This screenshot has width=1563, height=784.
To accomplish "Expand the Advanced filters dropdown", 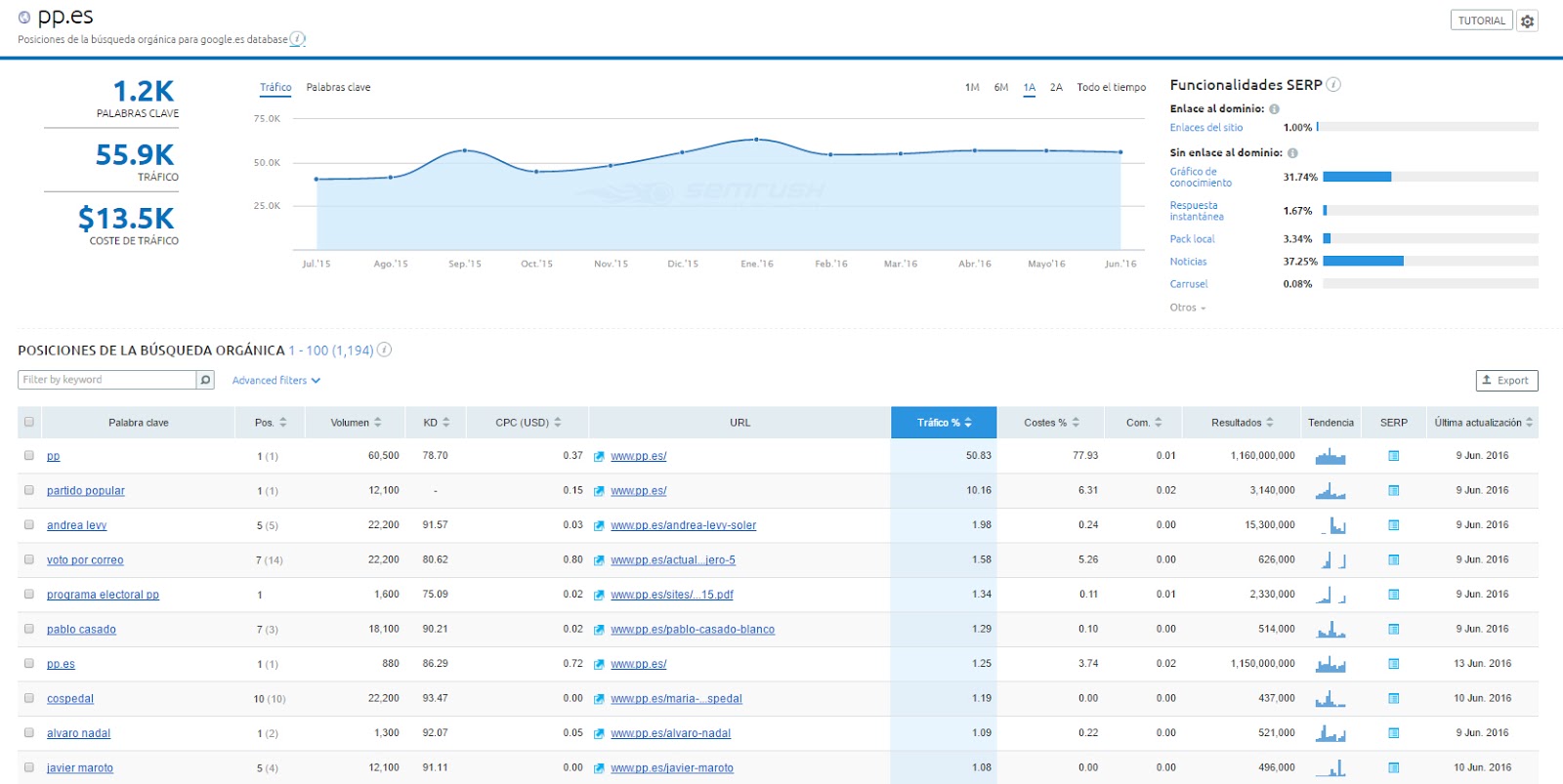I will [x=276, y=381].
